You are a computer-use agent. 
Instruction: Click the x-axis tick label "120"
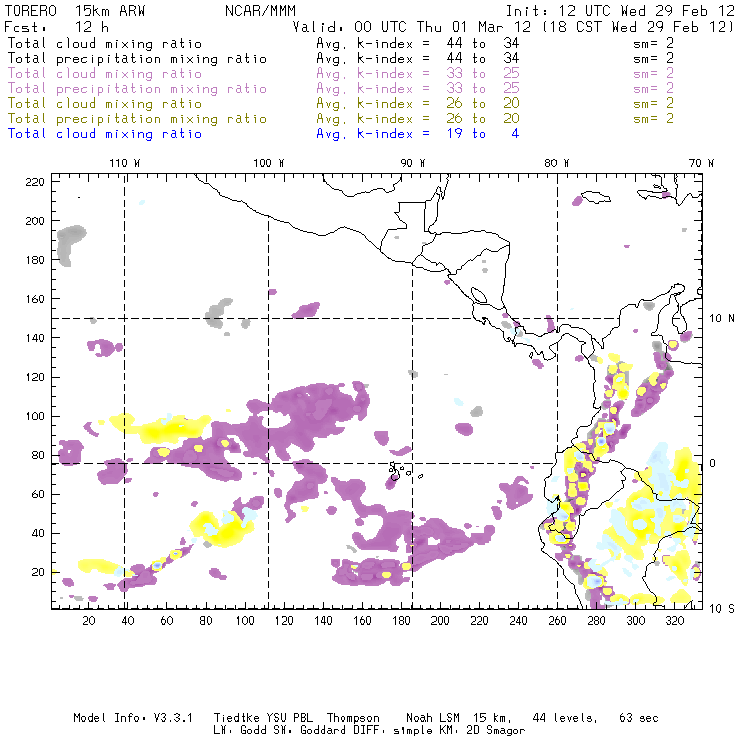[x=284, y=621]
